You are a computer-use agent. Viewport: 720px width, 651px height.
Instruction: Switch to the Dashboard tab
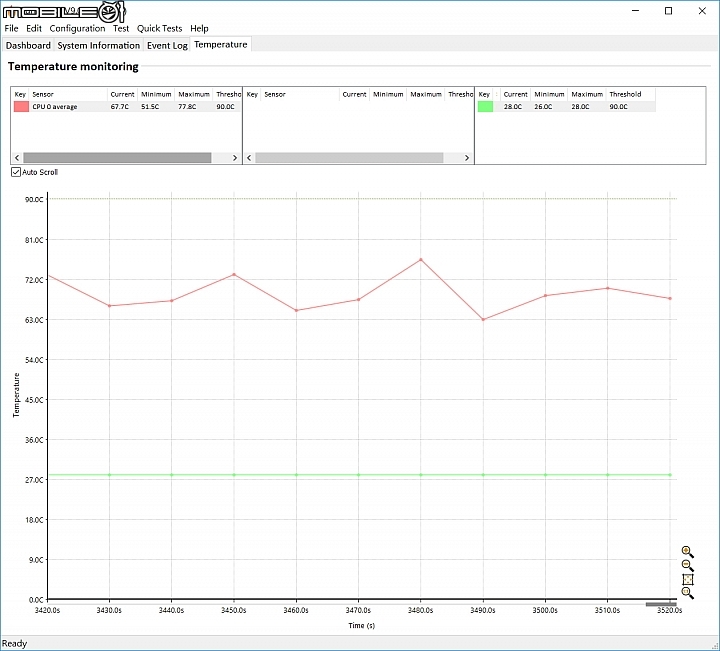pyautogui.click(x=28, y=45)
